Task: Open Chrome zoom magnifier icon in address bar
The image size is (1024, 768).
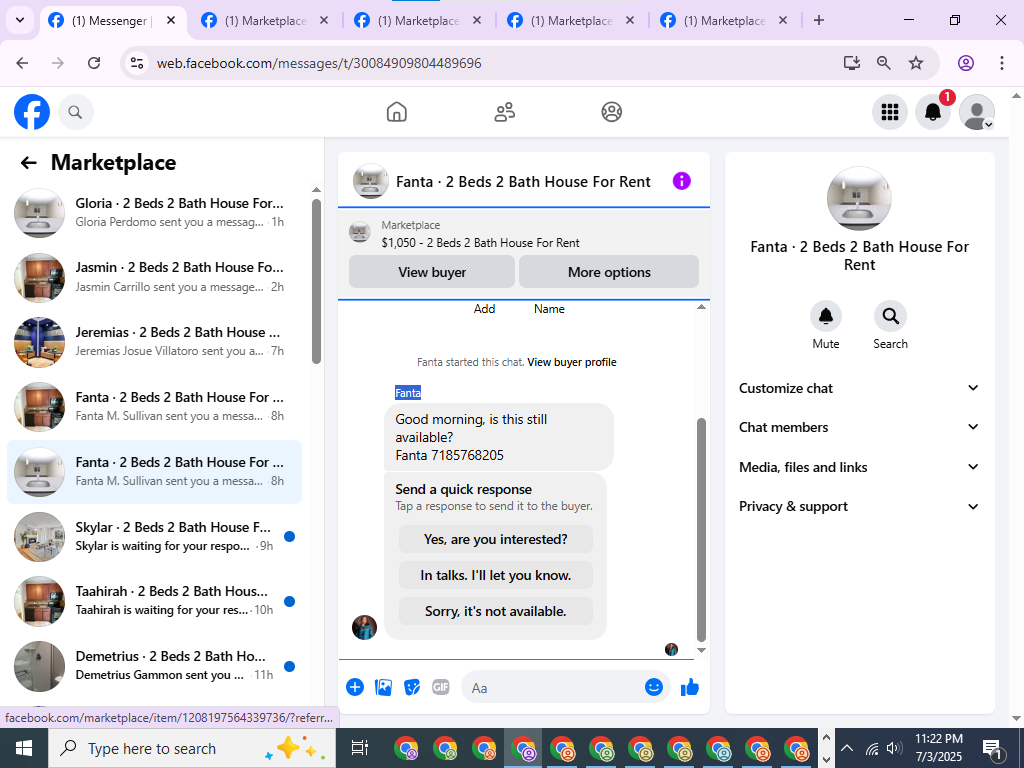Action: click(x=884, y=63)
